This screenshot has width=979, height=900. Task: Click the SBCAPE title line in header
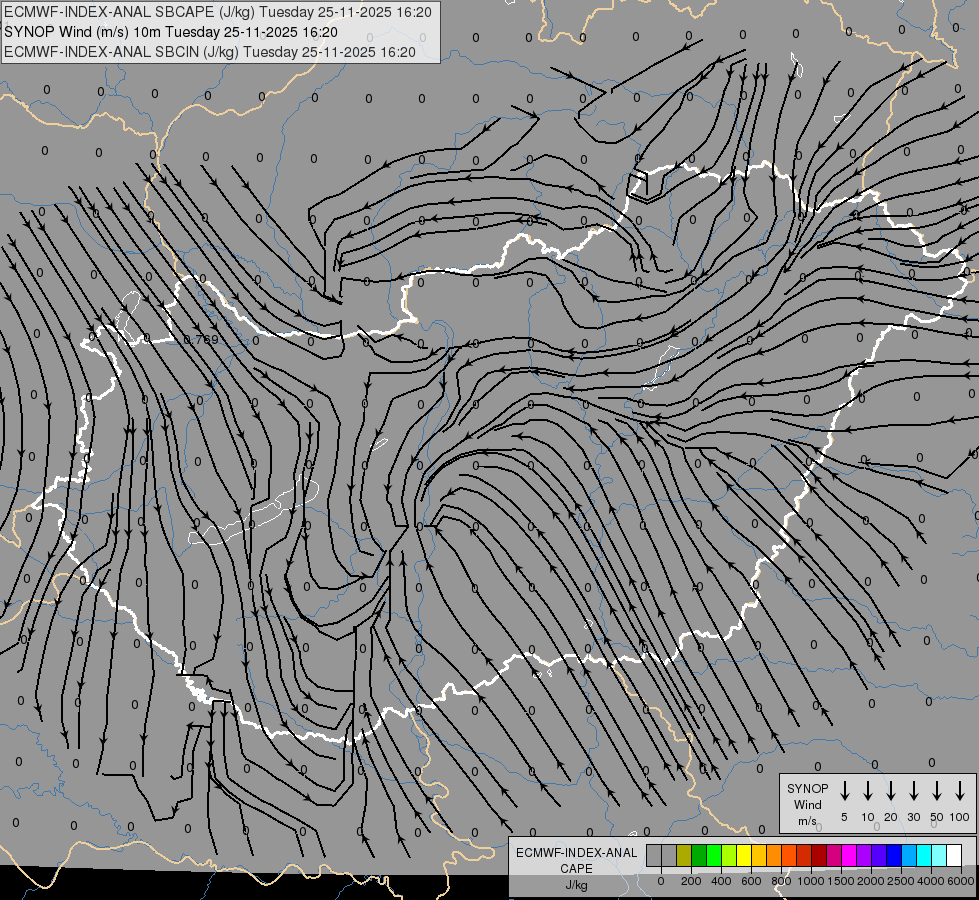coord(218,12)
